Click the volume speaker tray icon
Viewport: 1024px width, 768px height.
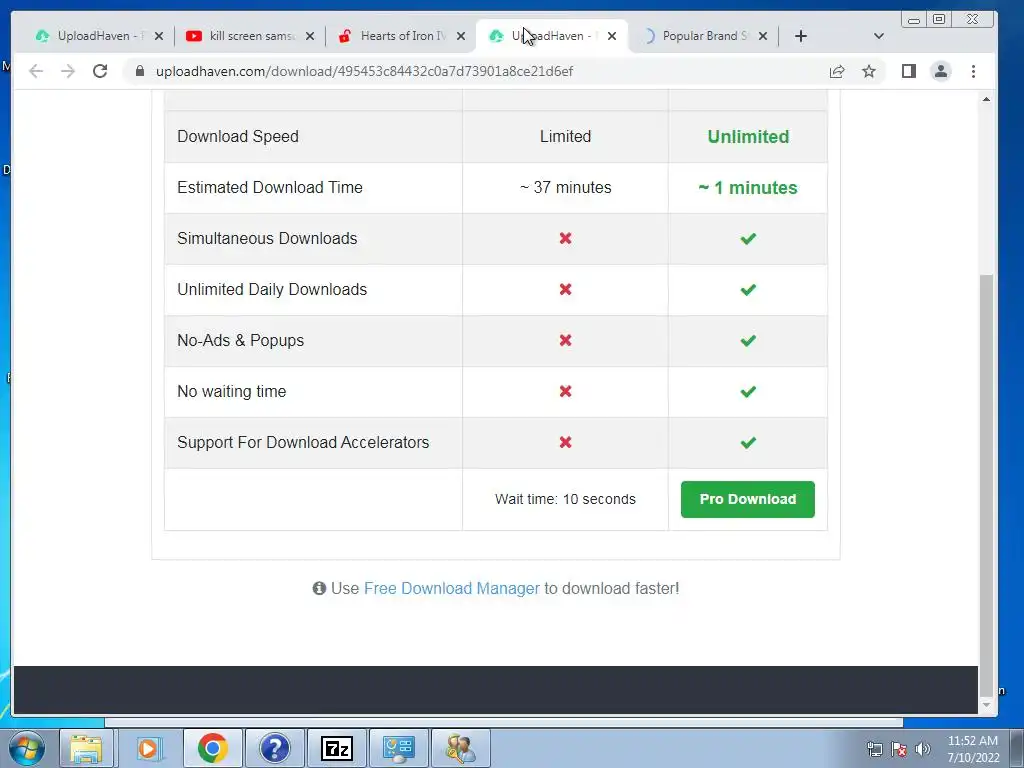tap(922, 749)
